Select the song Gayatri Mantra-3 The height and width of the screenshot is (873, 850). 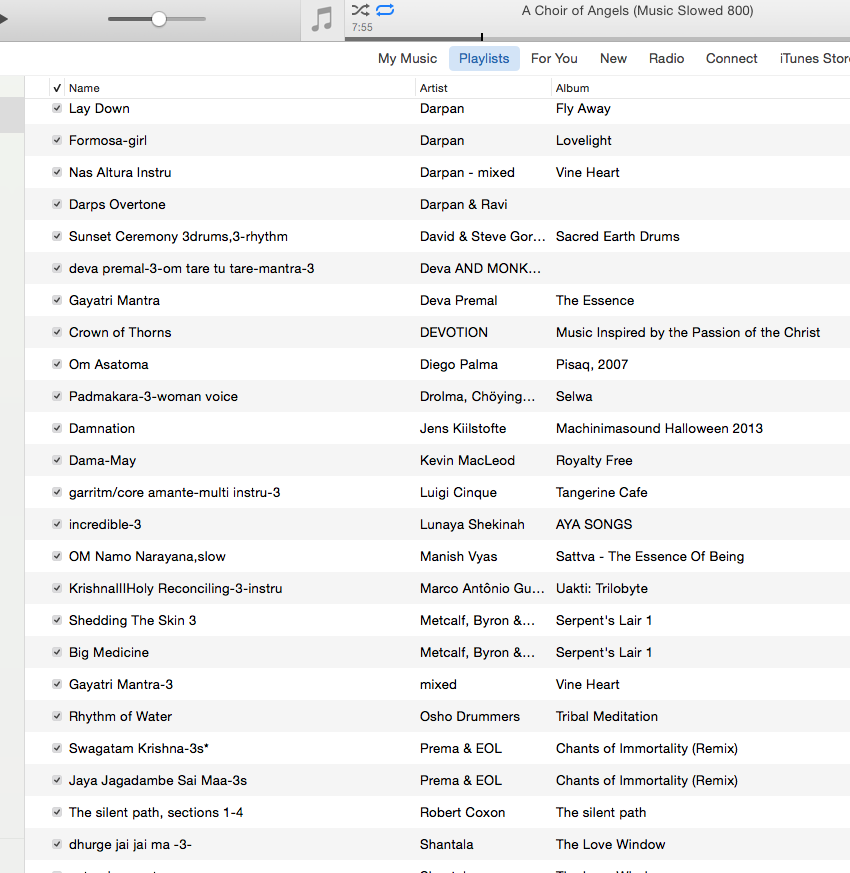coord(121,685)
